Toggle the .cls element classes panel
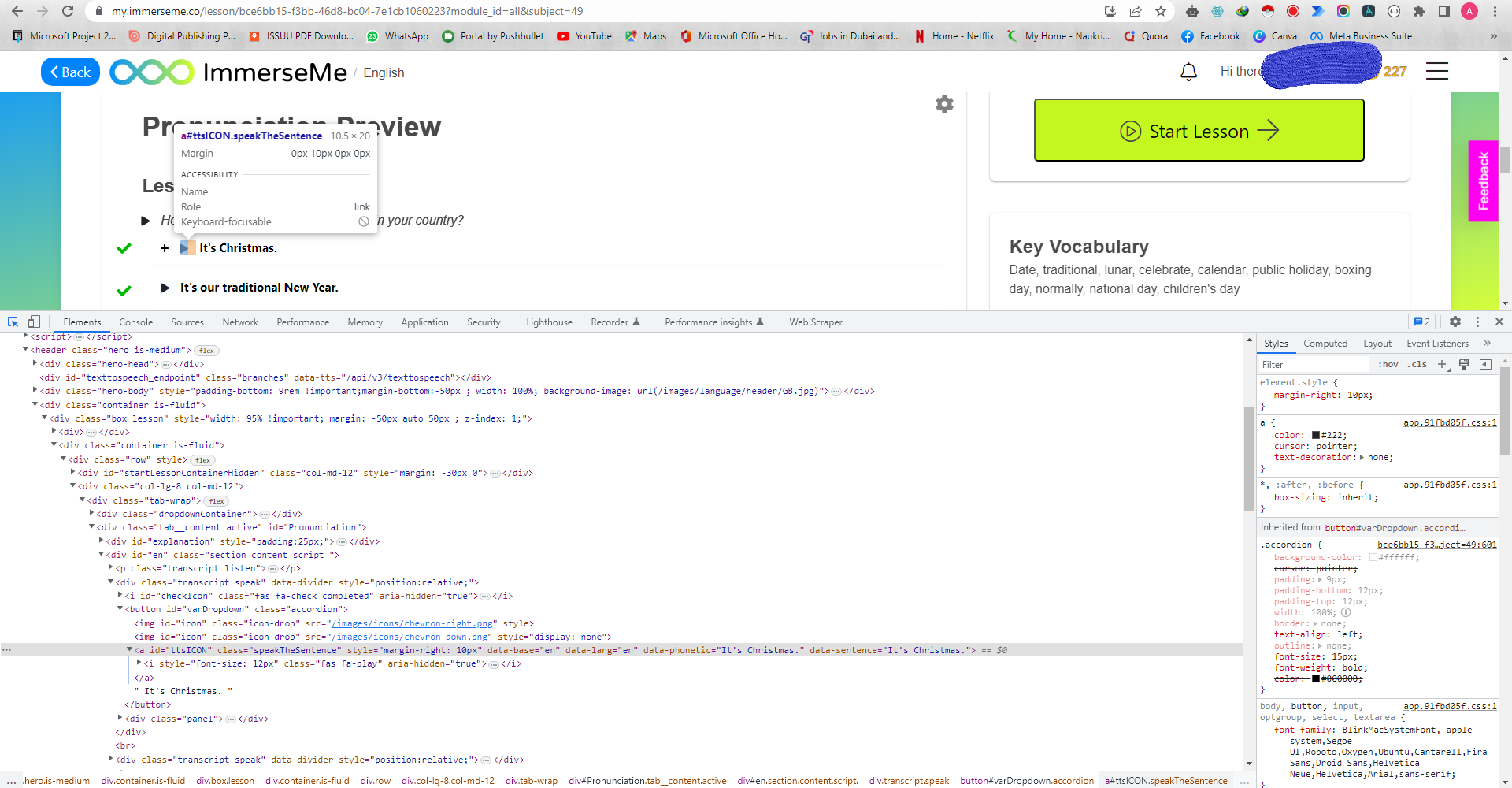Viewport: 1512px width, 788px height. click(x=1418, y=364)
